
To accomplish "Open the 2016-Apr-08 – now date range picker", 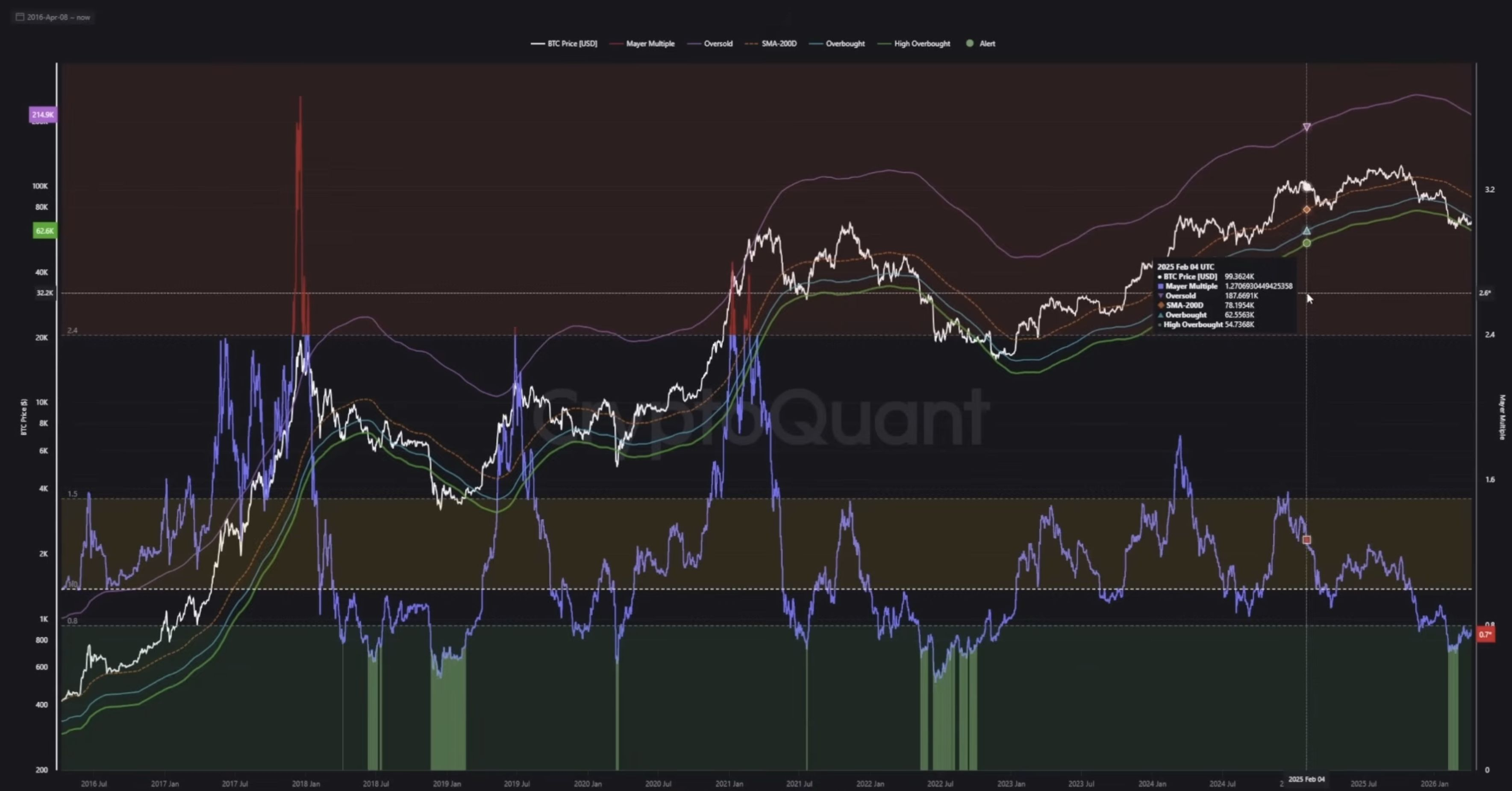I will tap(58, 17).
